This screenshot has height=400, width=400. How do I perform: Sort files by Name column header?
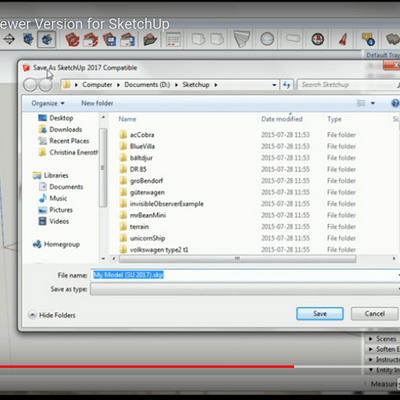pyautogui.click(x=127, y=119)
